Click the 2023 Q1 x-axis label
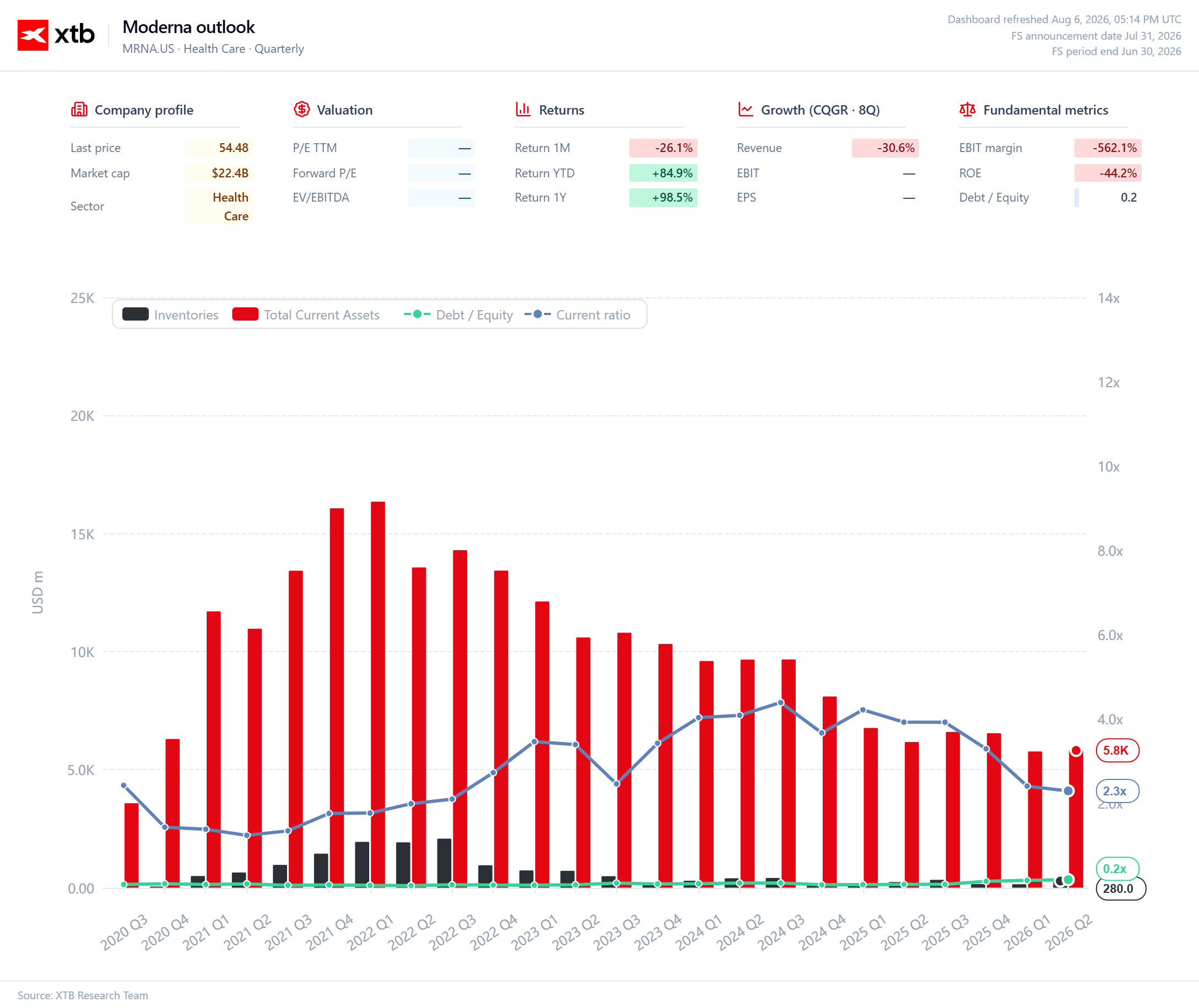The image size is (1199, 1008). 534,933
